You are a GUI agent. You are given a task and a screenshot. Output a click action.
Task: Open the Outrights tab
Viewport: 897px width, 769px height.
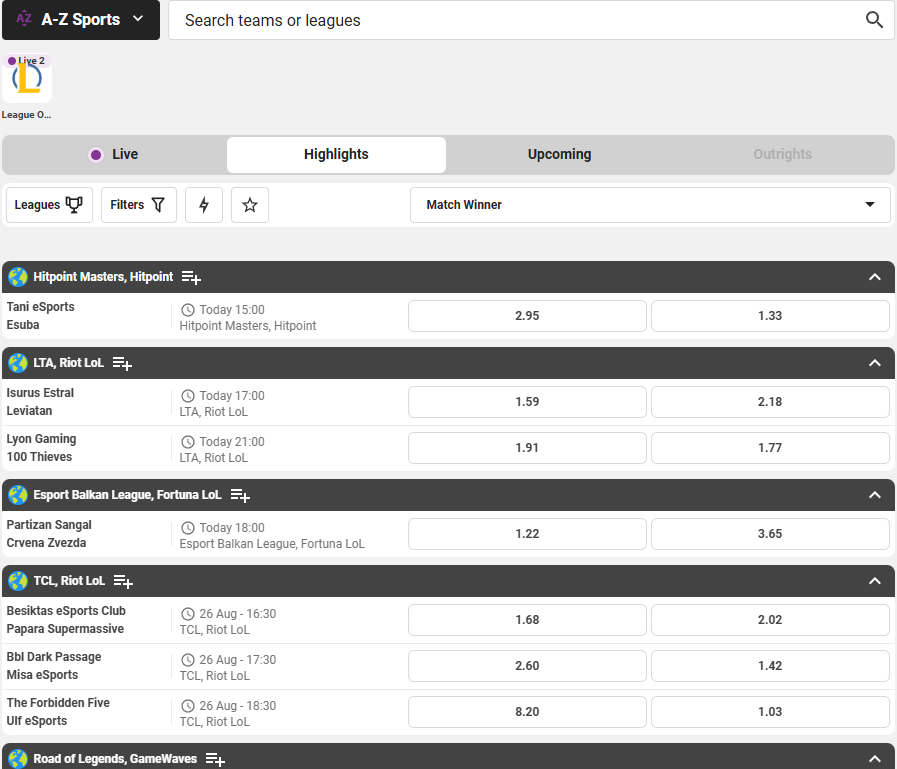tap(783, 154)
